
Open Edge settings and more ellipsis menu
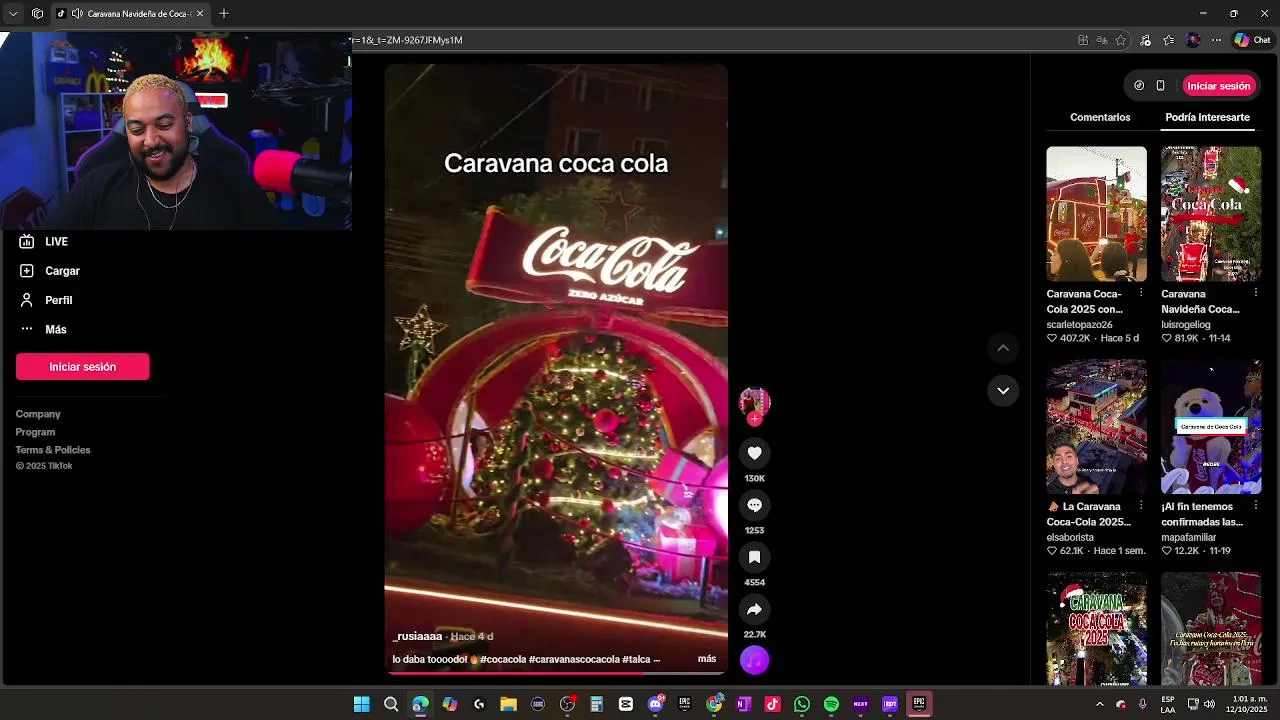(x=1216, y=40)
